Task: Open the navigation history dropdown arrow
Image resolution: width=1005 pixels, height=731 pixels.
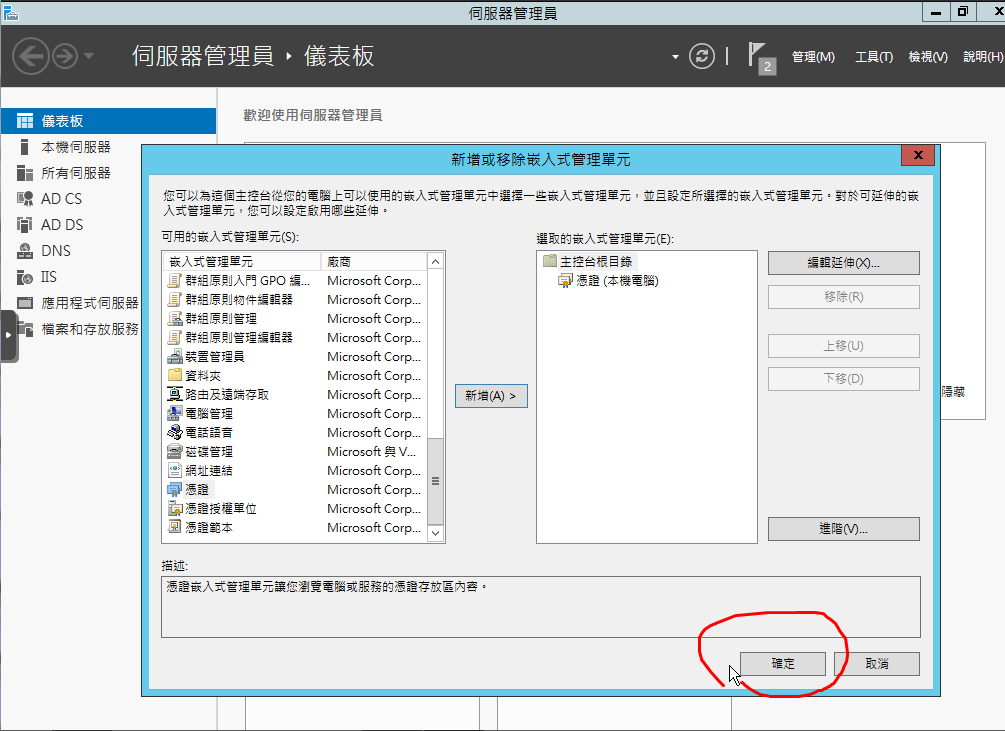Action: 88,56
